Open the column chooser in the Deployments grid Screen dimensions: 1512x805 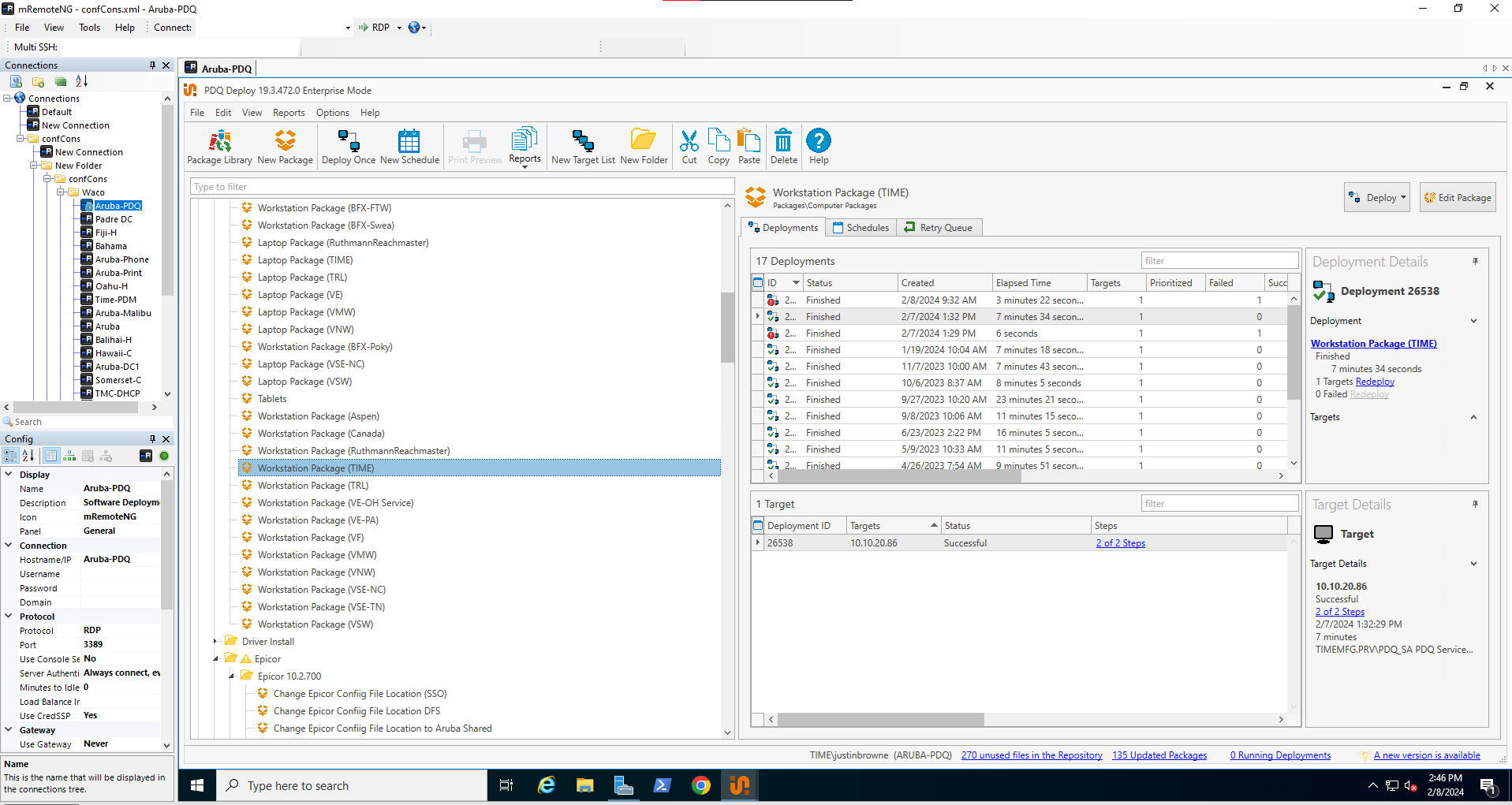758,282
